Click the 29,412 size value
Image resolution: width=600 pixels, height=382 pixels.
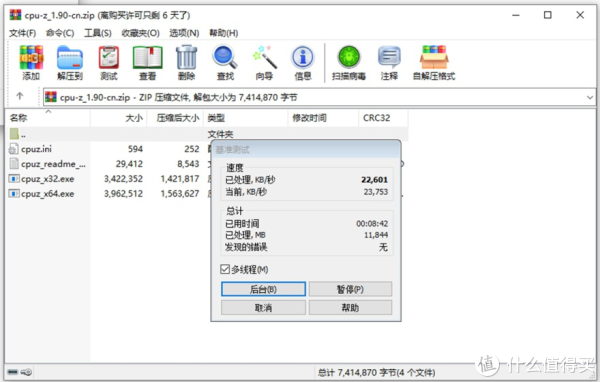(129, 164)
